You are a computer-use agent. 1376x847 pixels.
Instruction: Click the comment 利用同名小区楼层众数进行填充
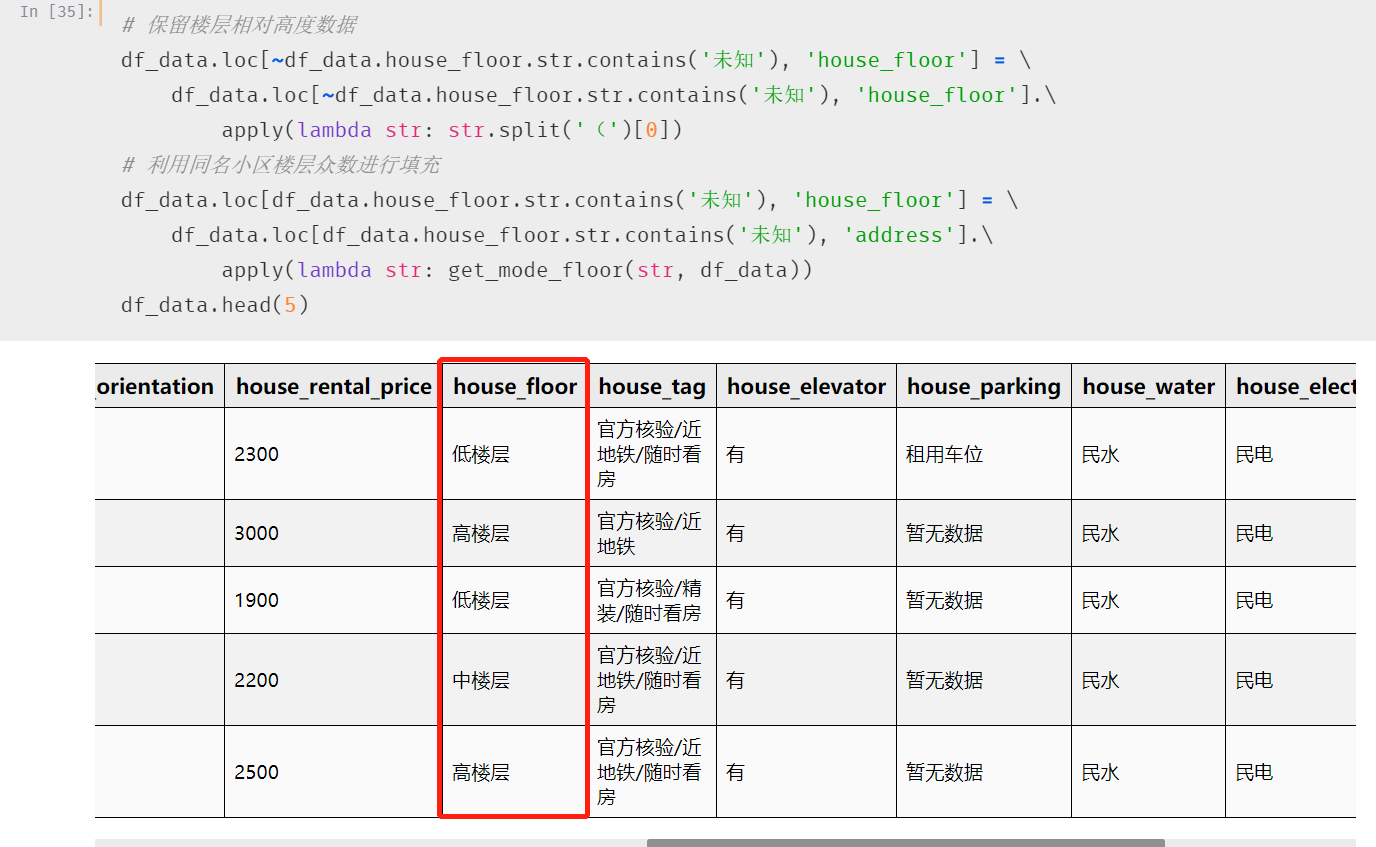click(x=280, y=165)
